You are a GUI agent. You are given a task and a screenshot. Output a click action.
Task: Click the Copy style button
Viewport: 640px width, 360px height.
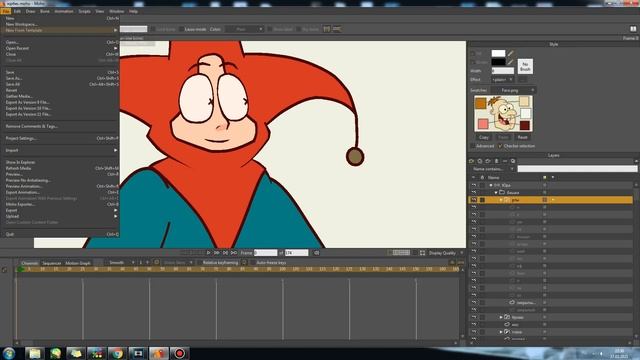point(484,138)
